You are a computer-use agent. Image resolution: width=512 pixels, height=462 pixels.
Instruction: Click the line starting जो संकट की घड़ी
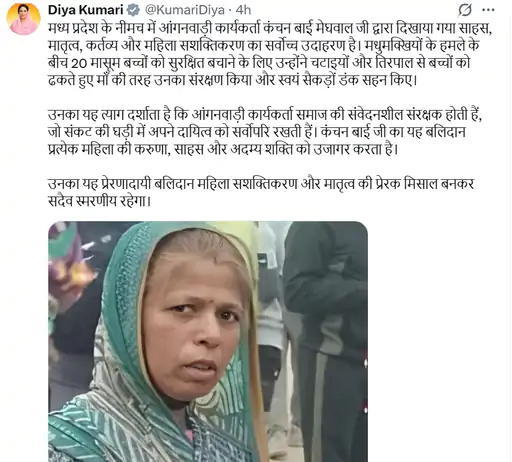[257, 132]
